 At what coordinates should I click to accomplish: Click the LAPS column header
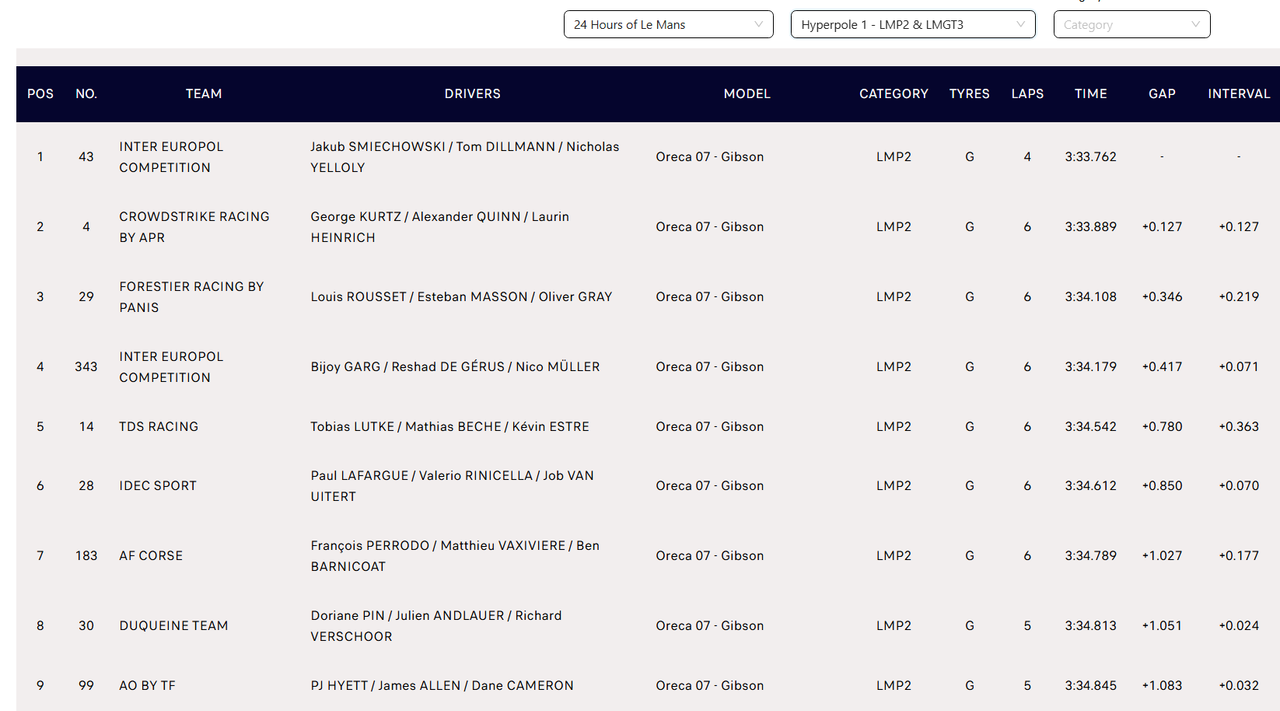[1027, 94]
